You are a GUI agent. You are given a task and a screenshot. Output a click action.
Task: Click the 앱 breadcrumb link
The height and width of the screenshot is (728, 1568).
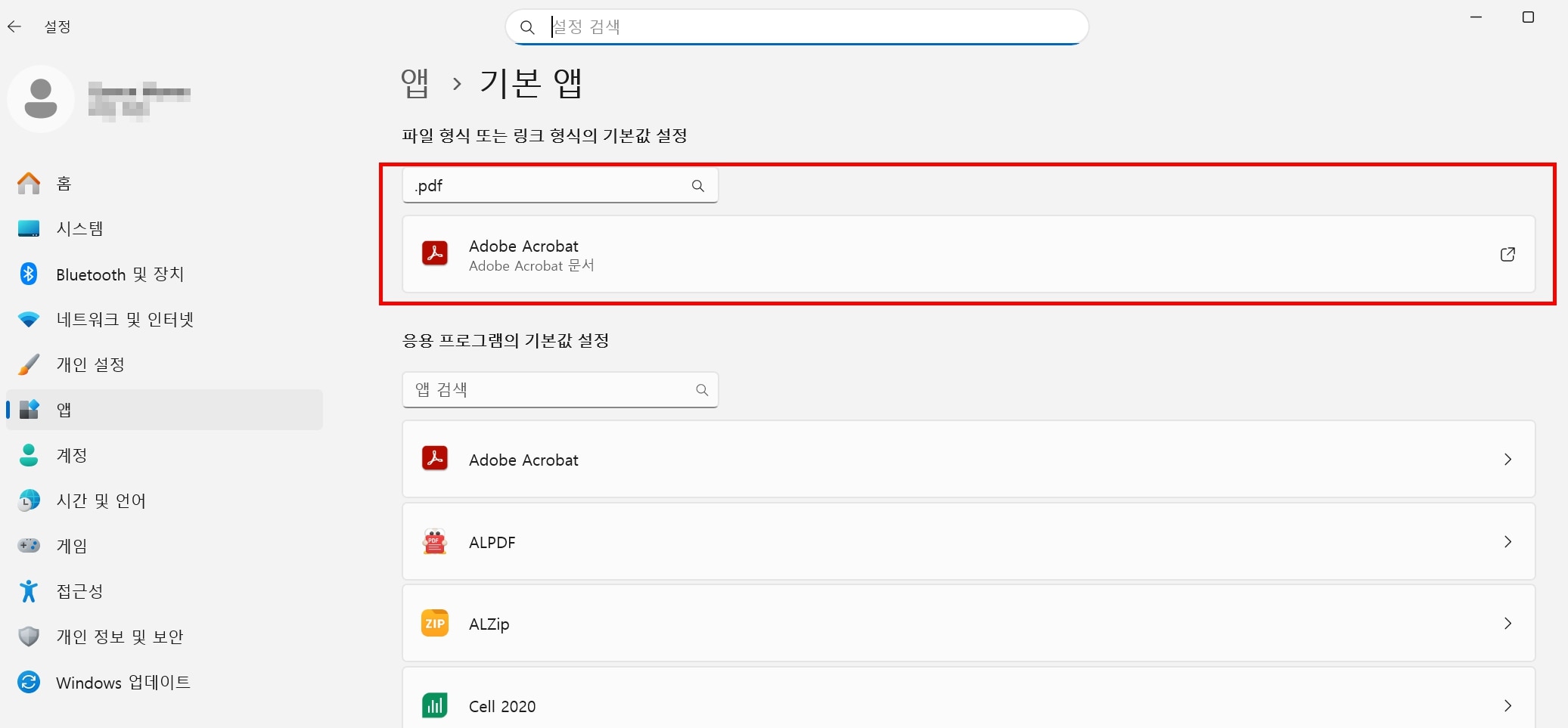tap(415, 83)
